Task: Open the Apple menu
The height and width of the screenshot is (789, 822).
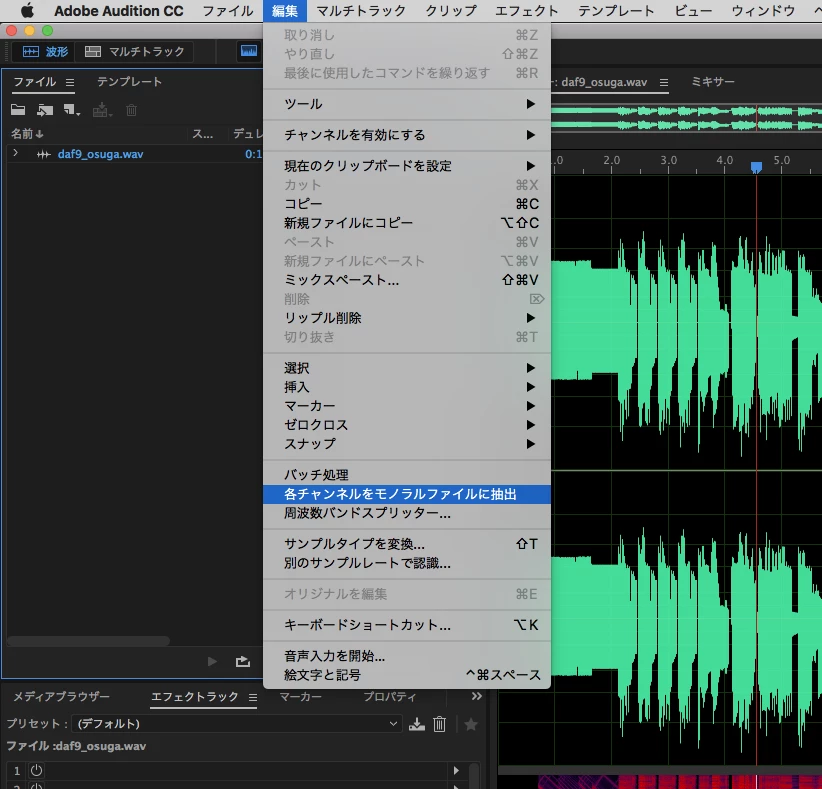Action: pos(27,10)
